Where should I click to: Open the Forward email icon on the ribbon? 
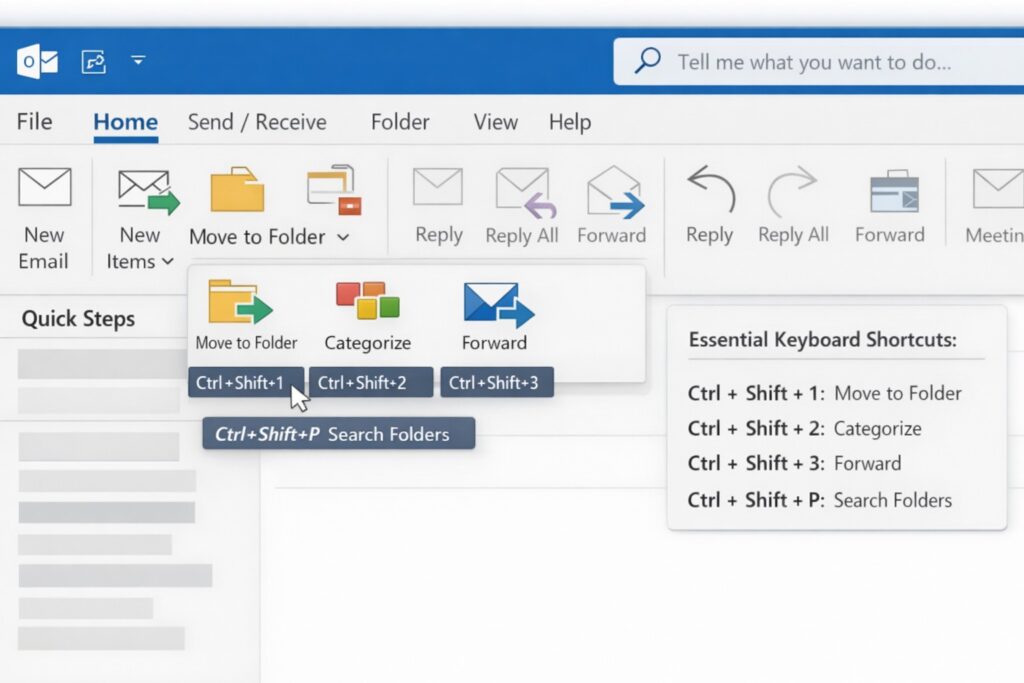pos(611,190)
